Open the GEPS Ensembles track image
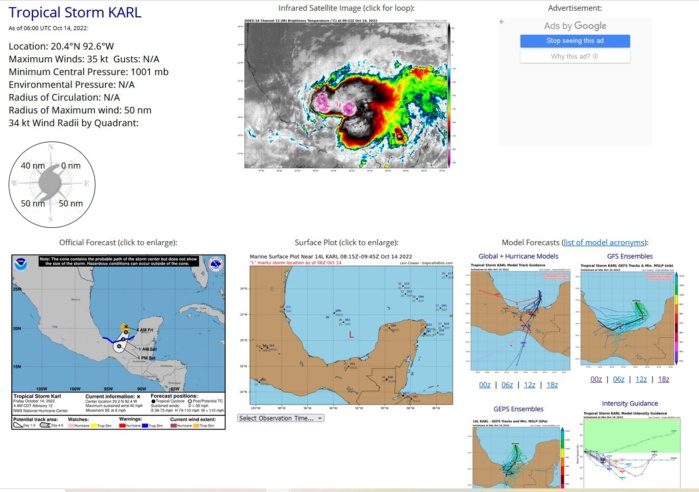 [x=517, y=455]
